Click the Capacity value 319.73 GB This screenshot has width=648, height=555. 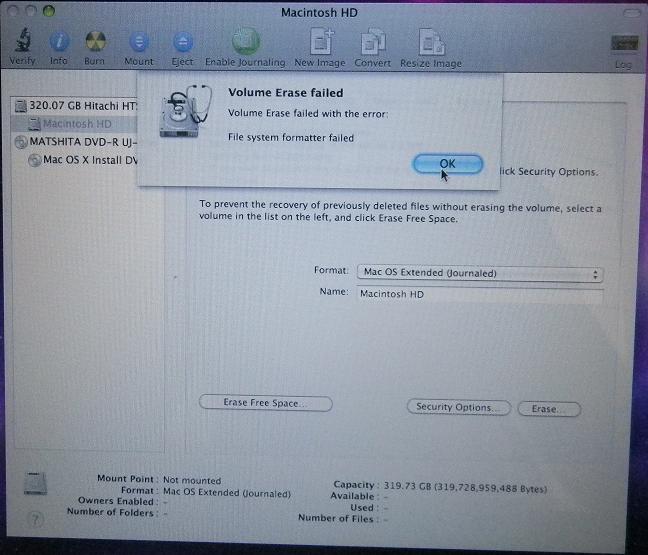(x=465, y=487)
